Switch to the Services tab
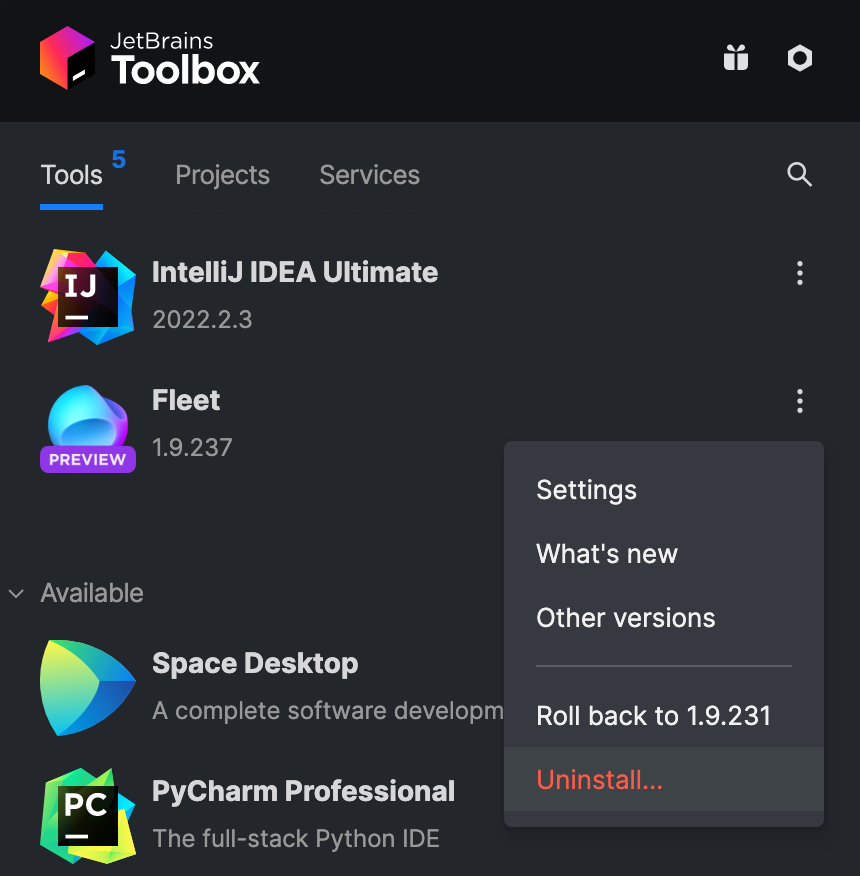This screenshot has height=876, width=860. (x=369, y=175)
